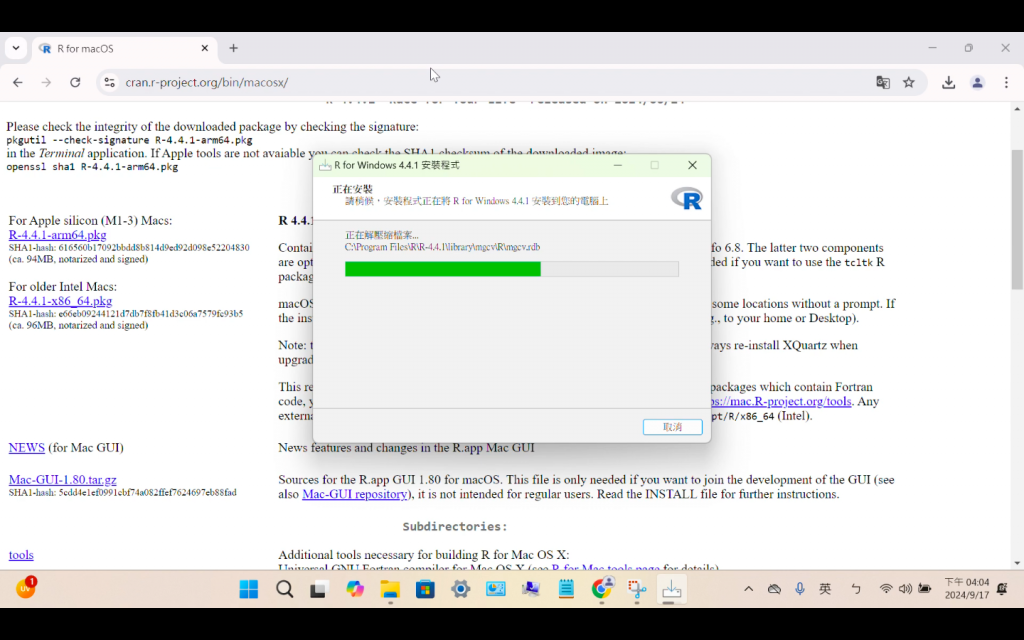
Task: Cancel the R installation with 取消 button
Action: click(672, 426)
